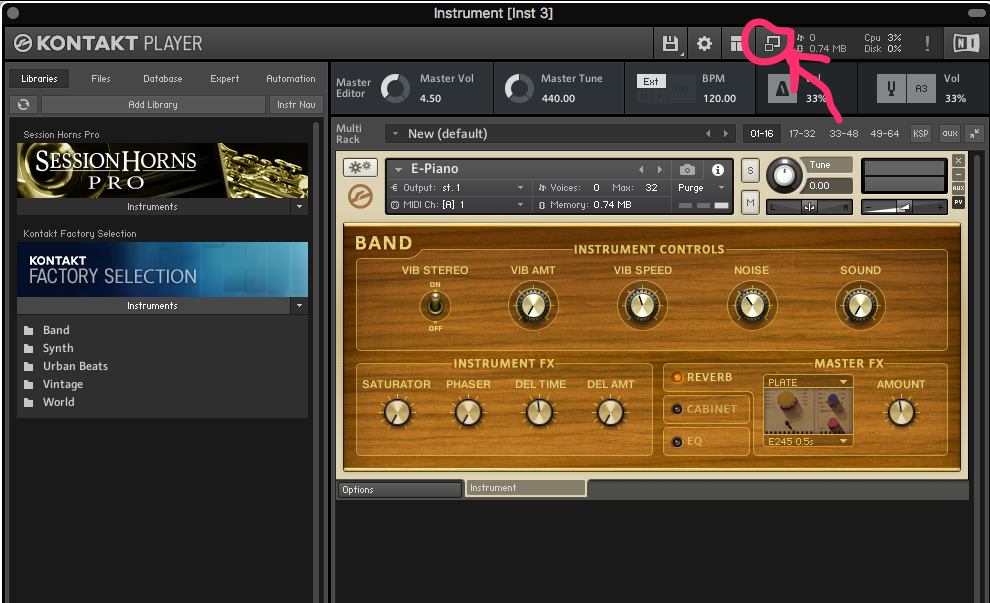Click the E-Piano volume slider
990x603 pixels.
coord(904,206)
